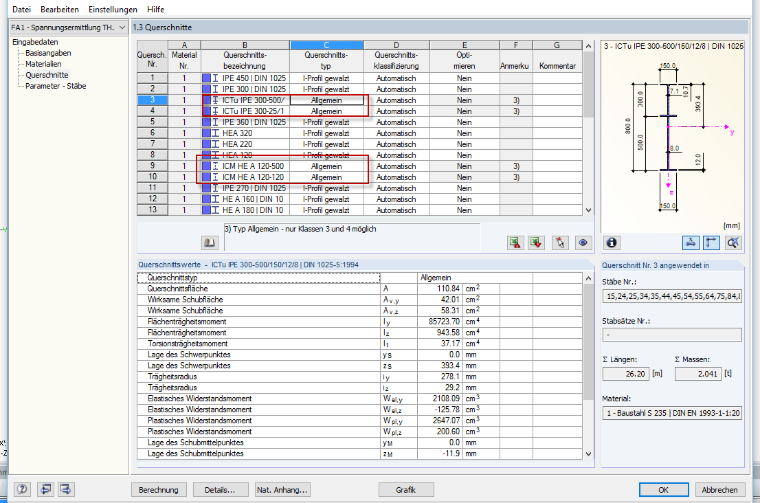Open the cross-section library book icon

209,243
